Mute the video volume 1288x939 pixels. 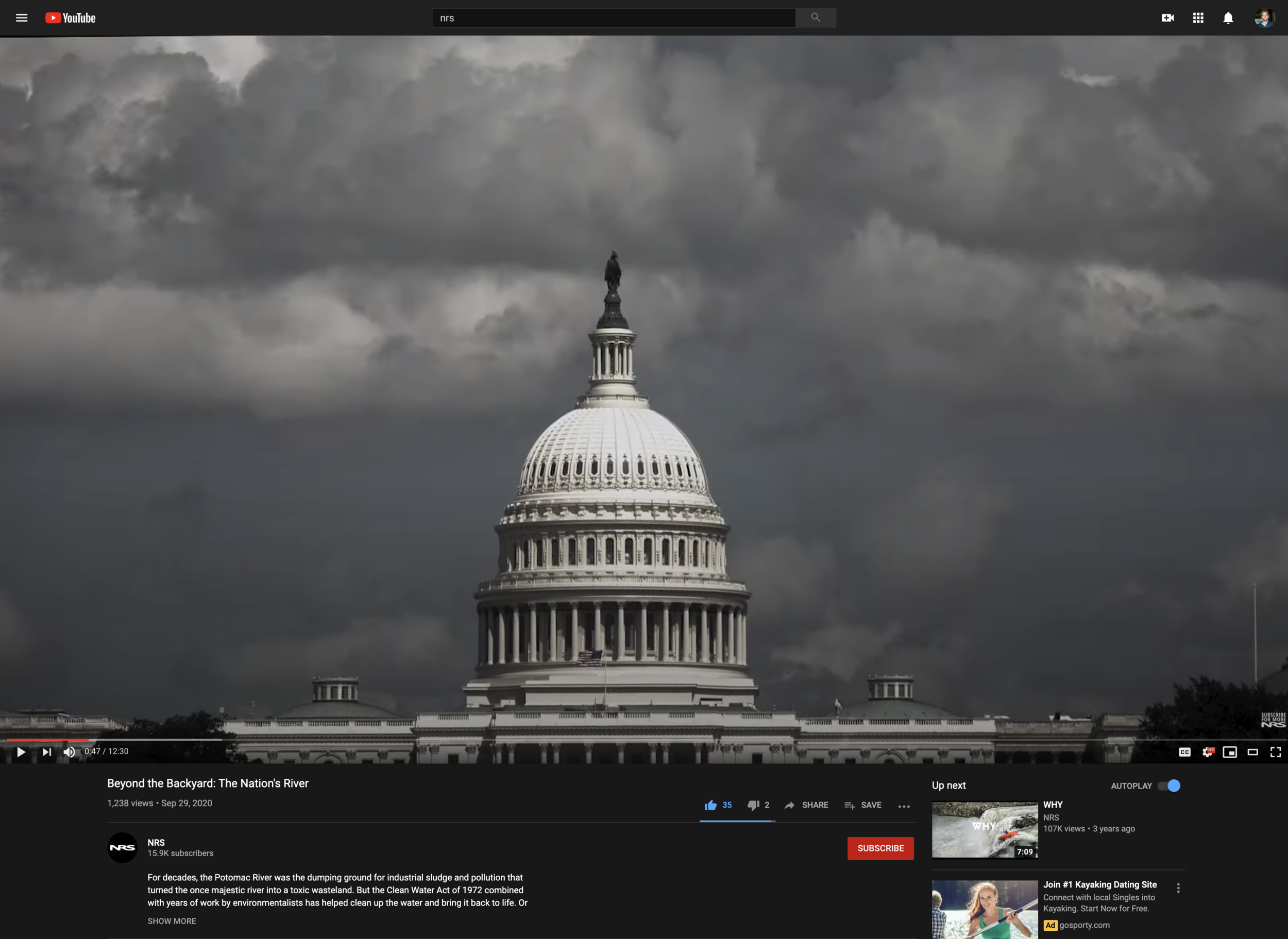70,752
